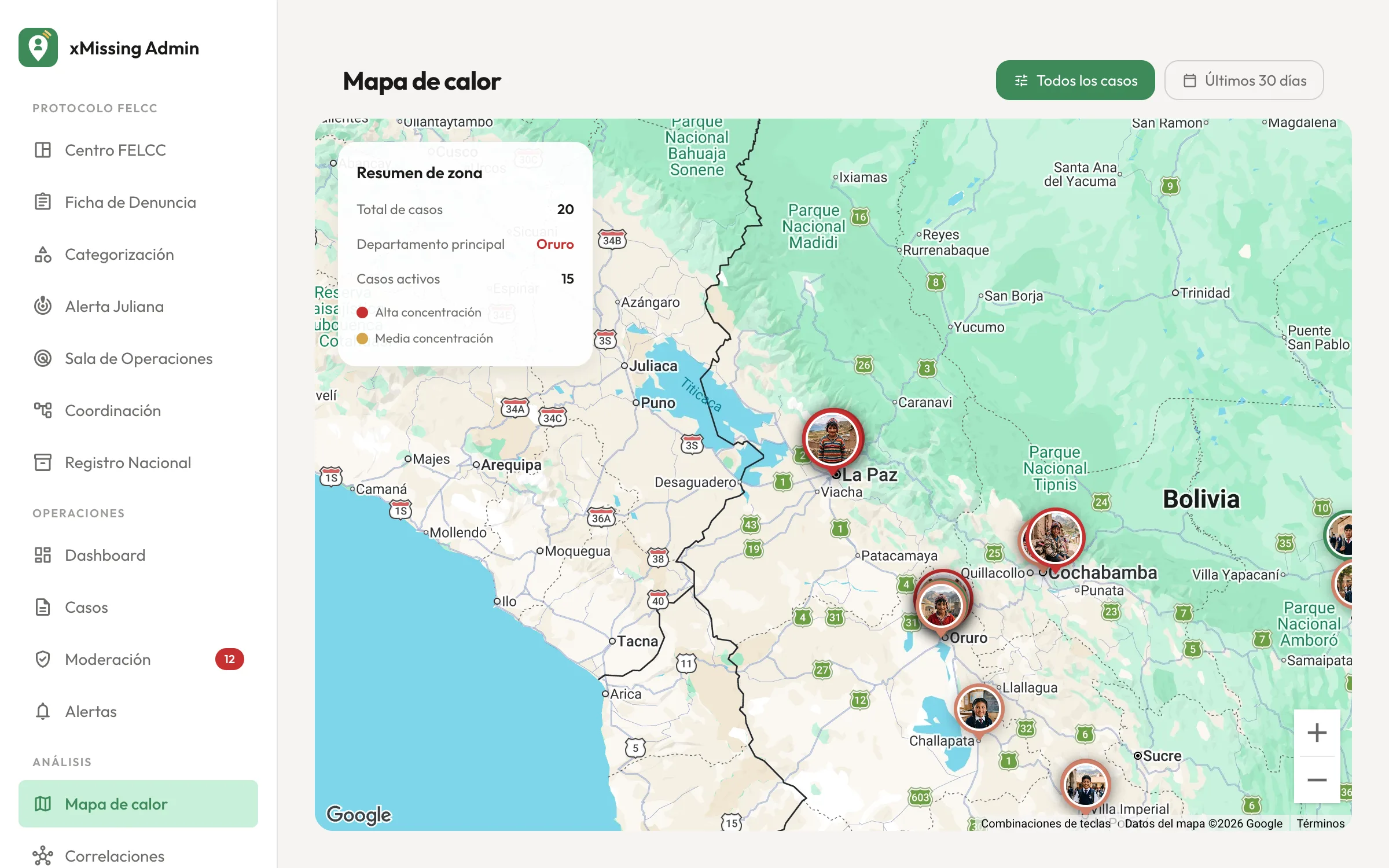
Task: Open the Correlaciones nodes icon
Action: [x=43, y=856]
